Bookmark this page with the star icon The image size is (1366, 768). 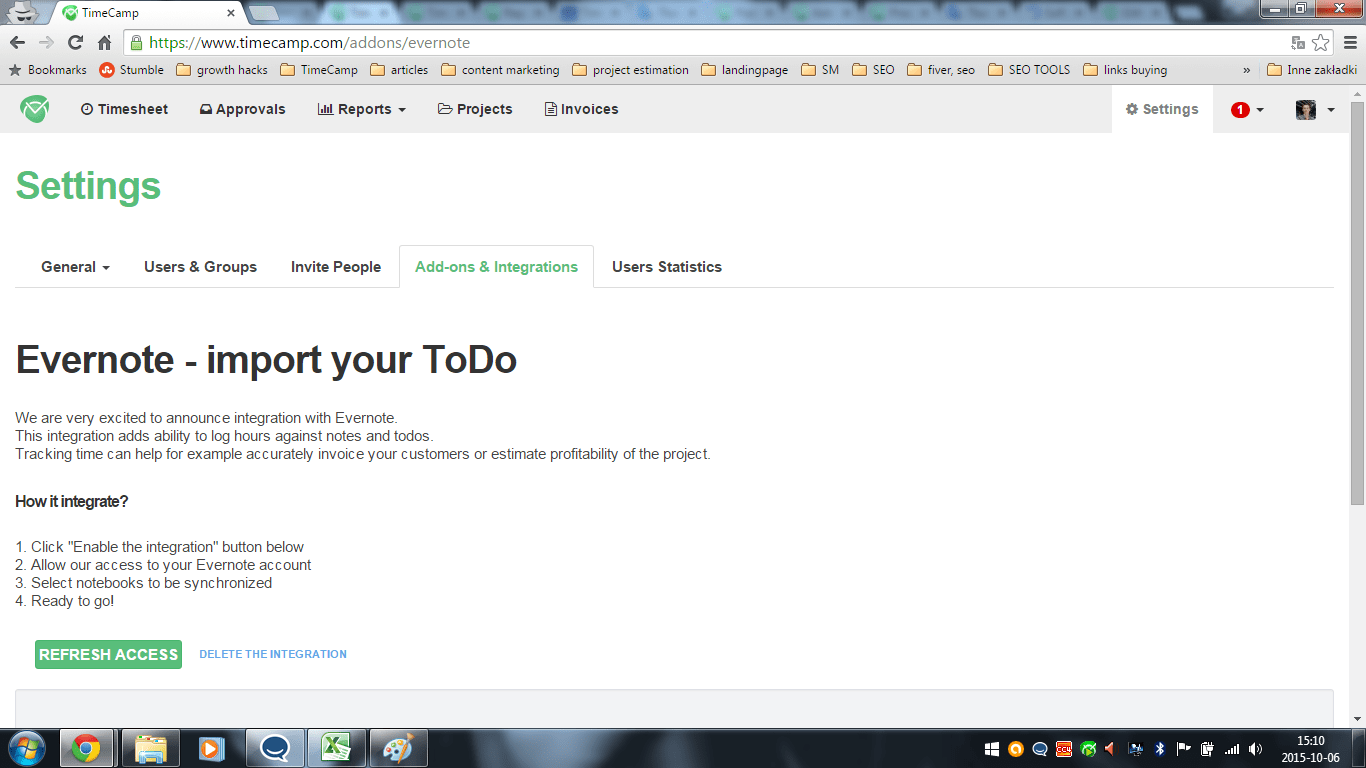point(1321,43)
